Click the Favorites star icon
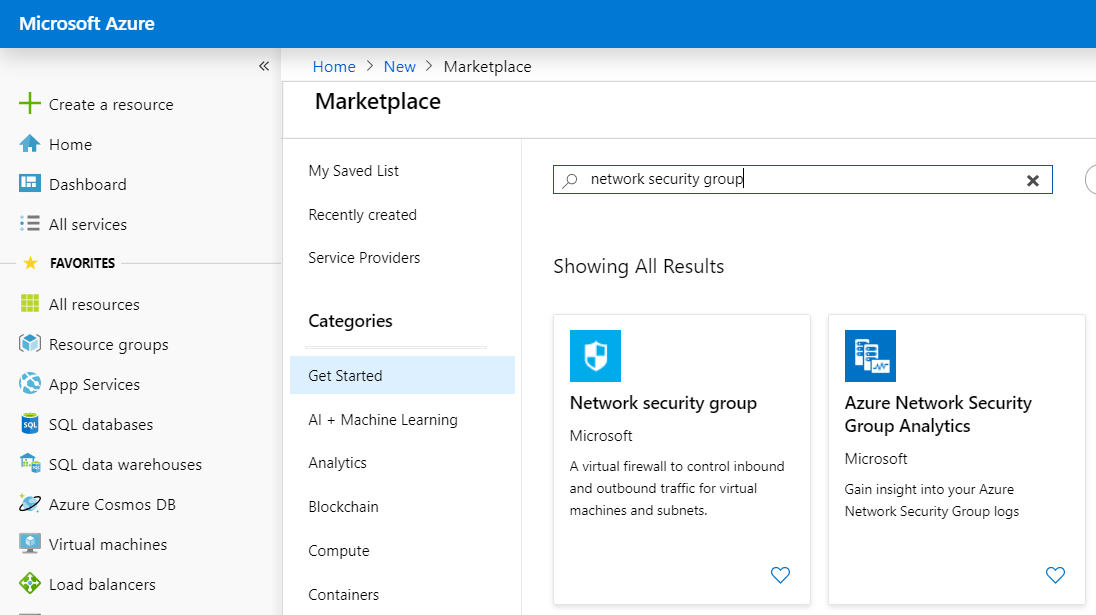The width and height of the screenshot is (1096, 615). tap(30, 263)
